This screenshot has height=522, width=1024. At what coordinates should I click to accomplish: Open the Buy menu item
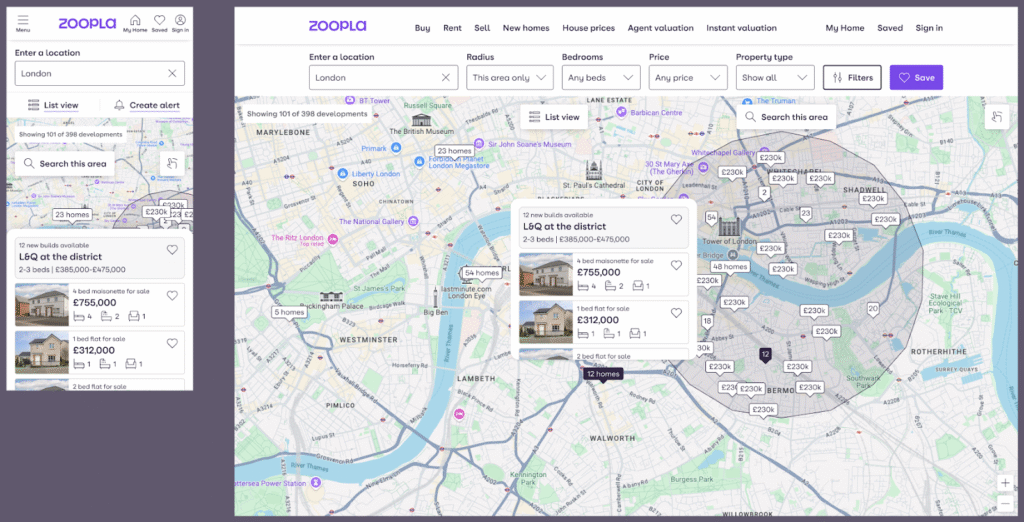click(x=423, y=28)
